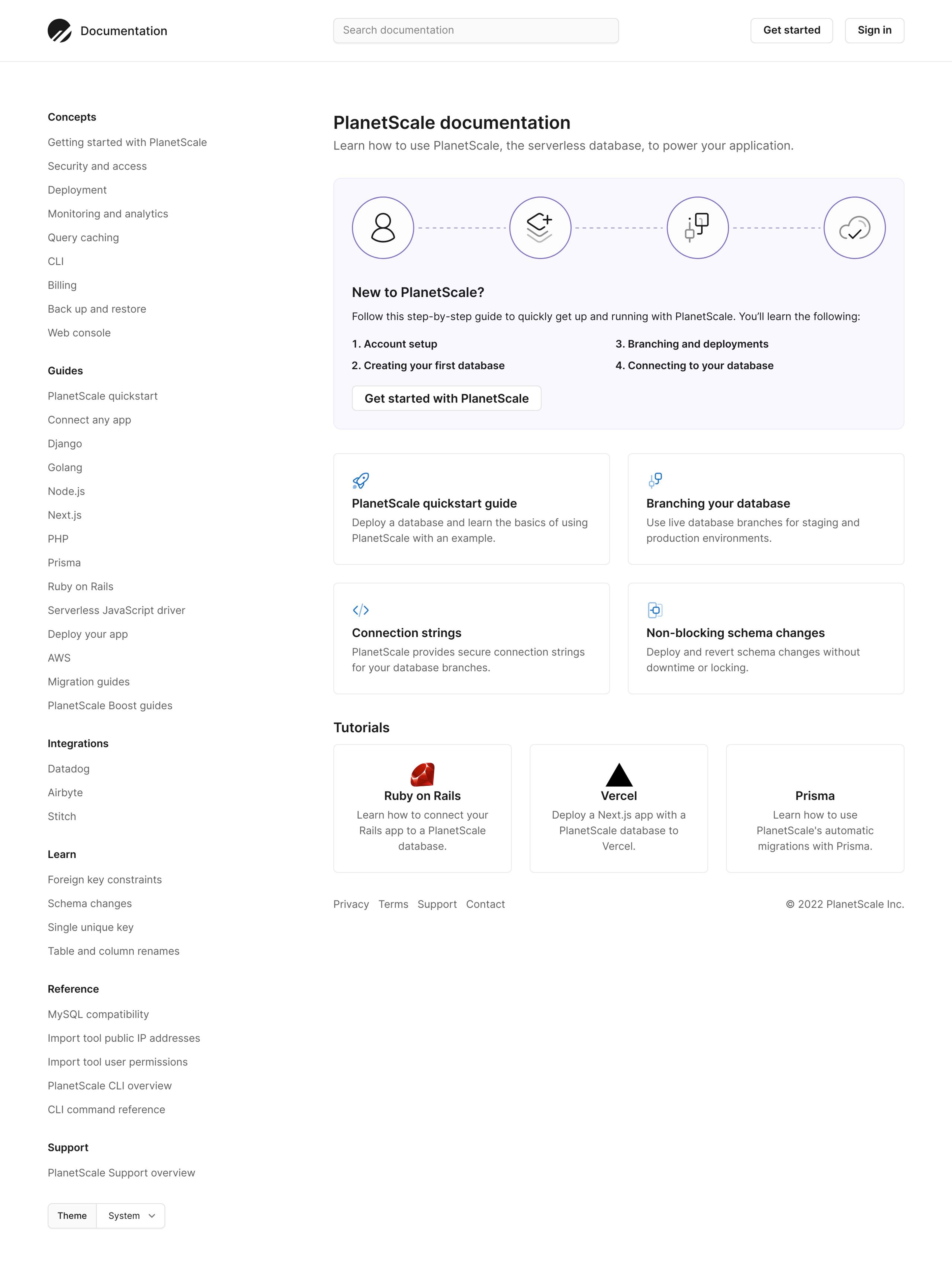Open Single unique key page
This screenshot has height=1276, width=952.
click(x=90, y=927)
